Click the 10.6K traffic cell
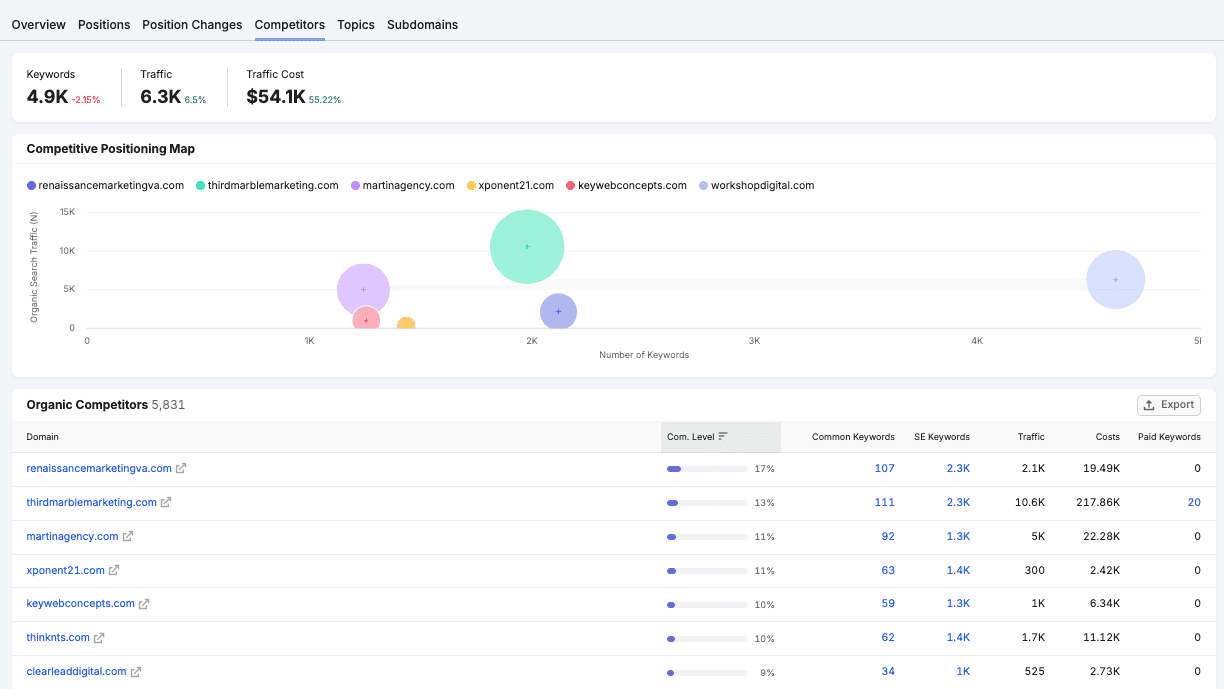This screenshot has width=1224, height=689. point(1030,502)
